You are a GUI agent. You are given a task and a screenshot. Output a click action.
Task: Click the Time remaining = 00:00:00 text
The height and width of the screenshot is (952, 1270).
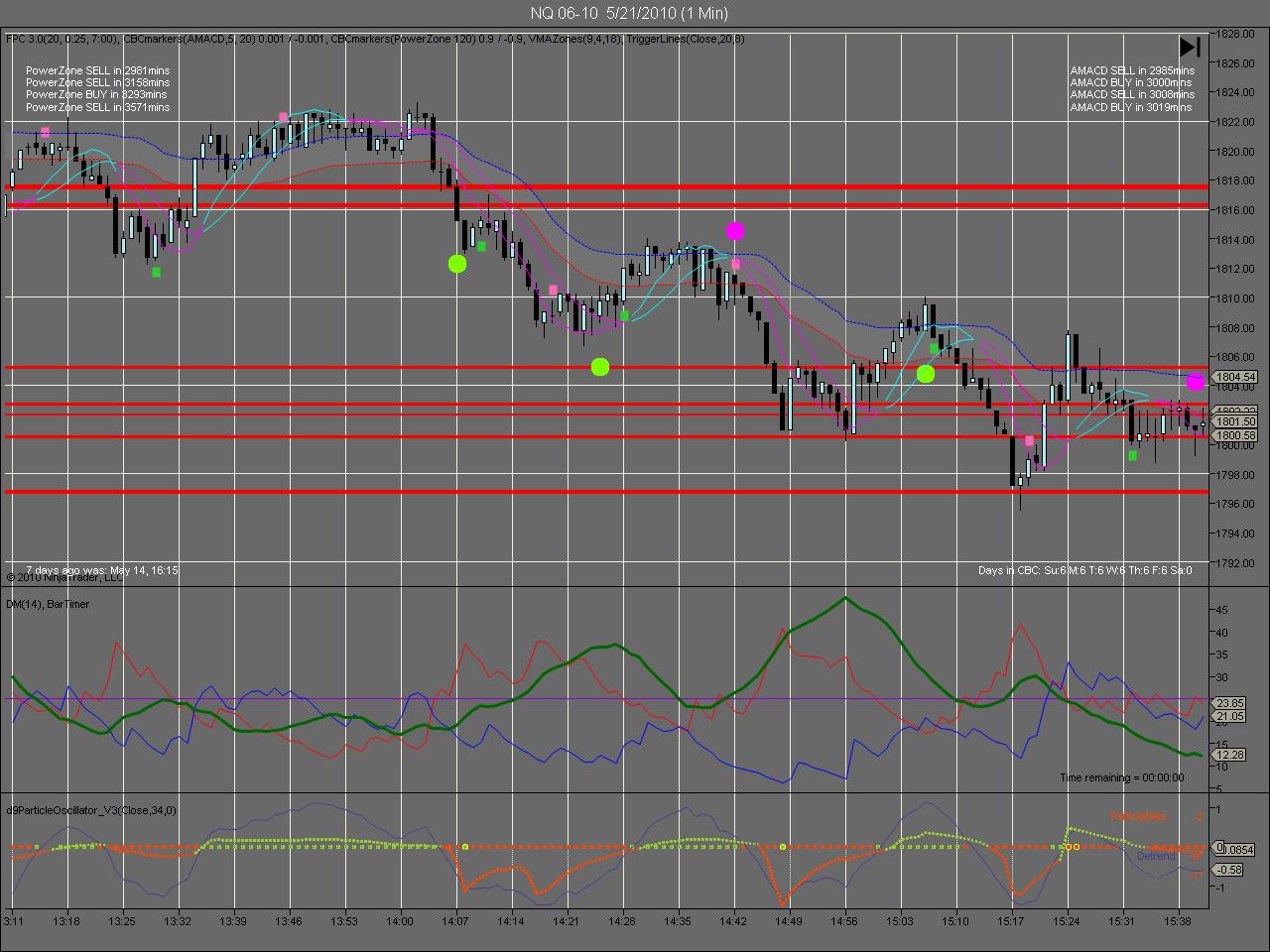click(1121, 777)
